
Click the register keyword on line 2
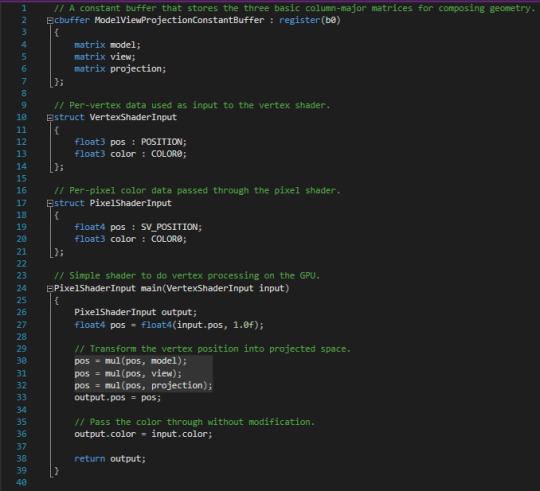(x=300, y=20)
